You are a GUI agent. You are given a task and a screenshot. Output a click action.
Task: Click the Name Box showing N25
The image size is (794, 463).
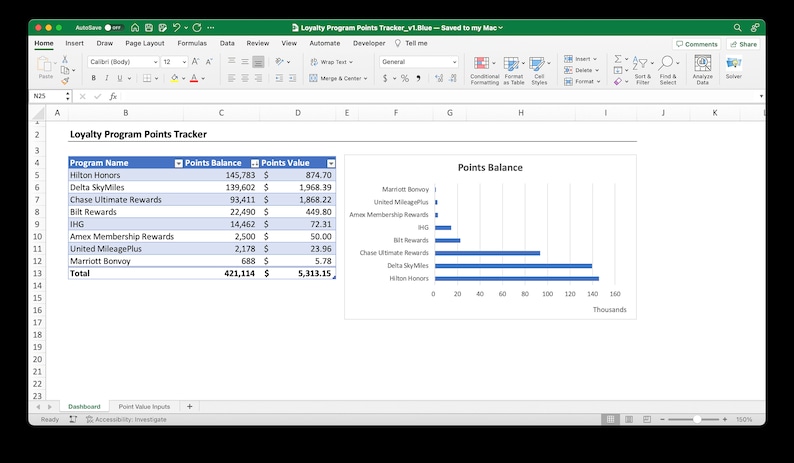click(x=51, y=96)
